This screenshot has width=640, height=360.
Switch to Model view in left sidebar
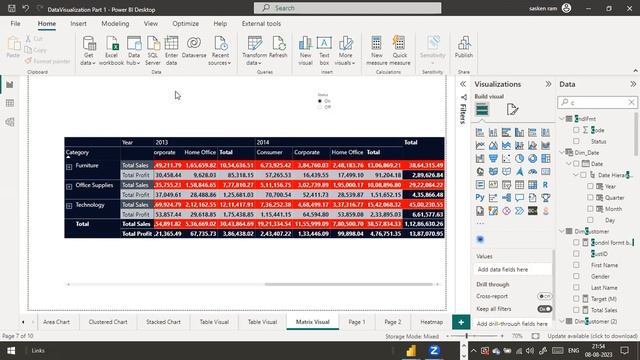coord(10,122)
